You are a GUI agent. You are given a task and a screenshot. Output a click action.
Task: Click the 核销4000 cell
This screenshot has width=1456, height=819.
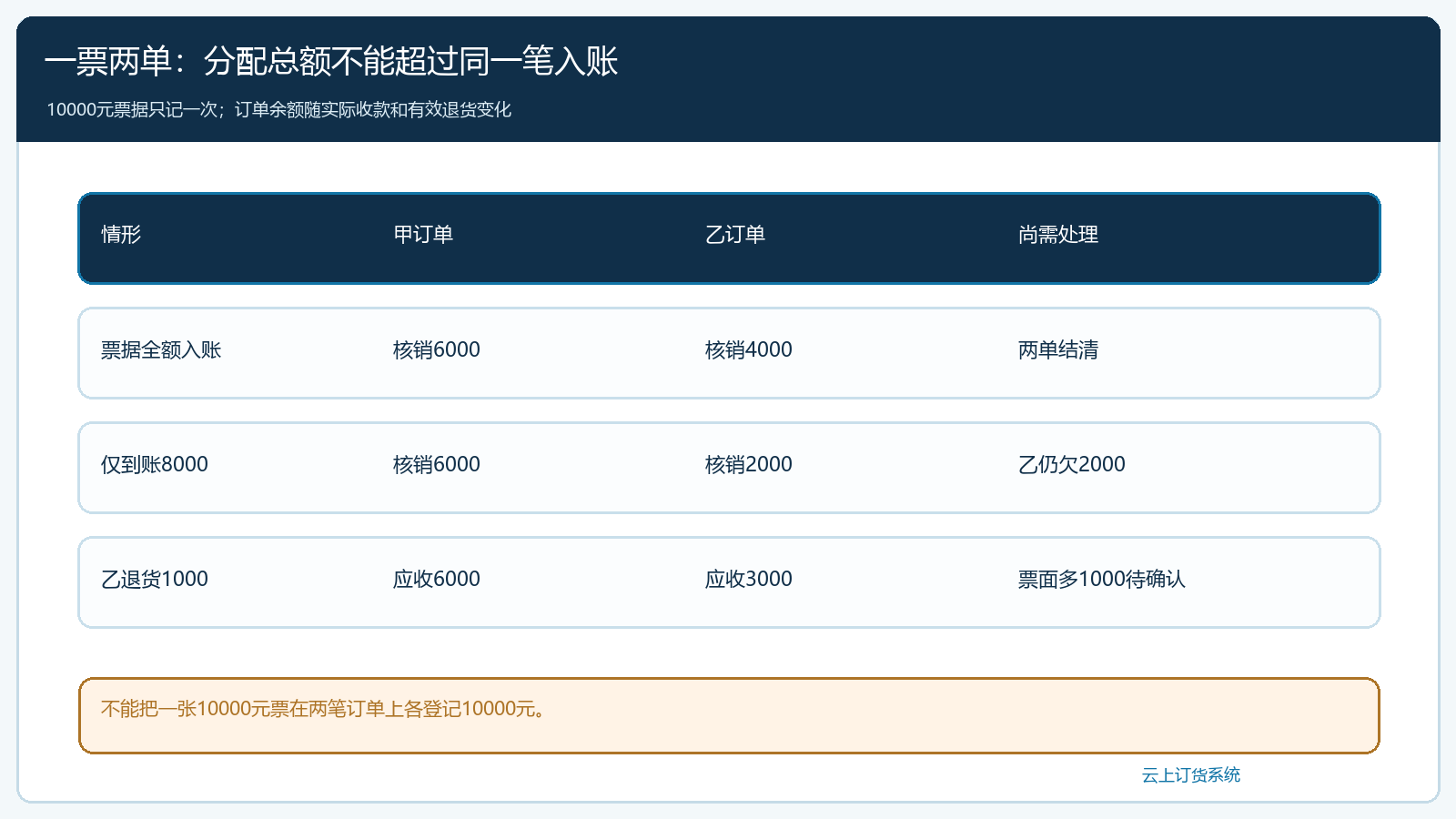tap(749, 350)
